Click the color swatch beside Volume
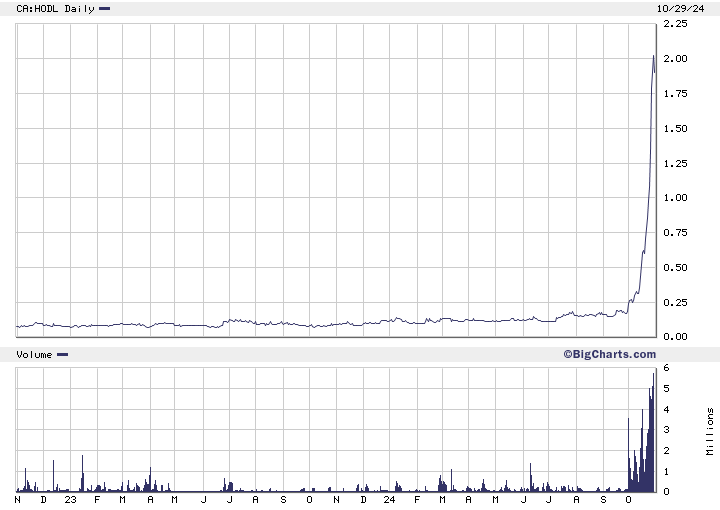720x510 pixels. (62, 354)
